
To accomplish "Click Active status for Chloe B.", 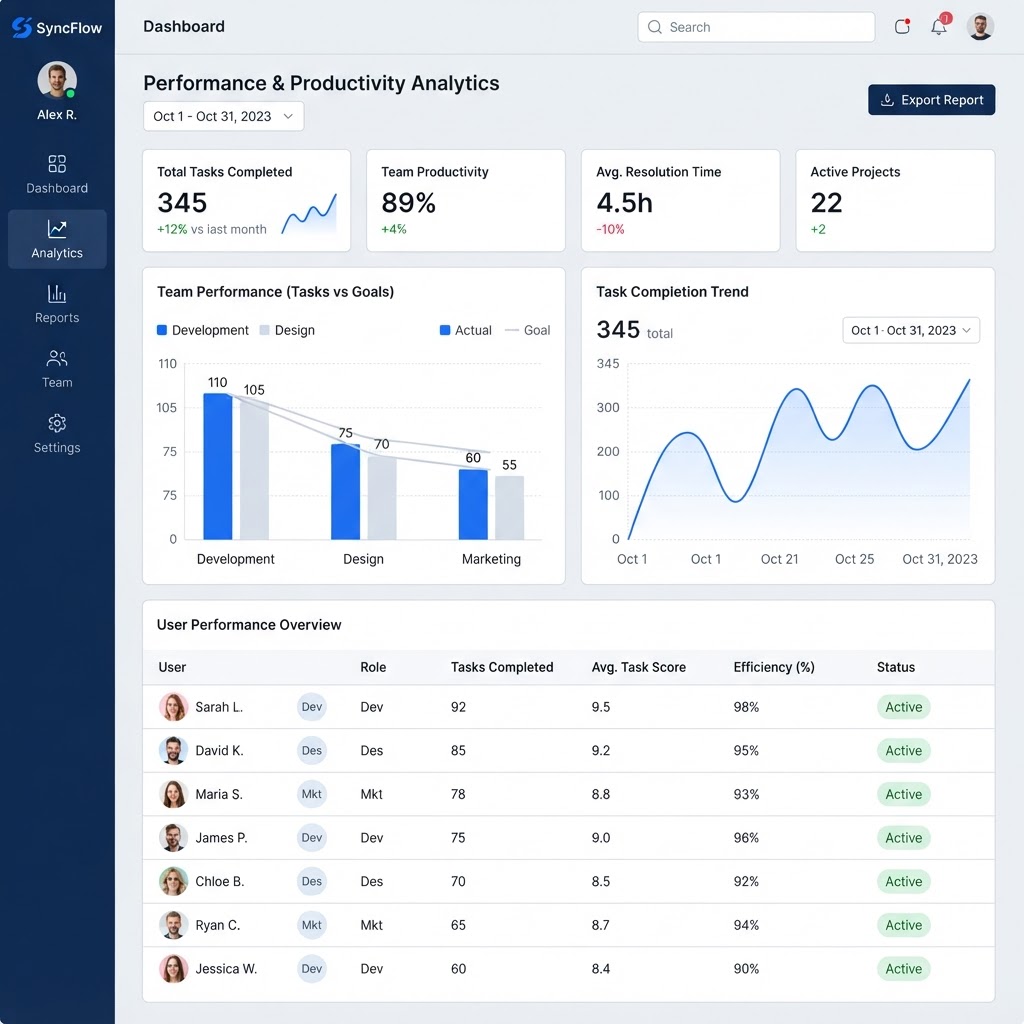I will pos(903,881).
